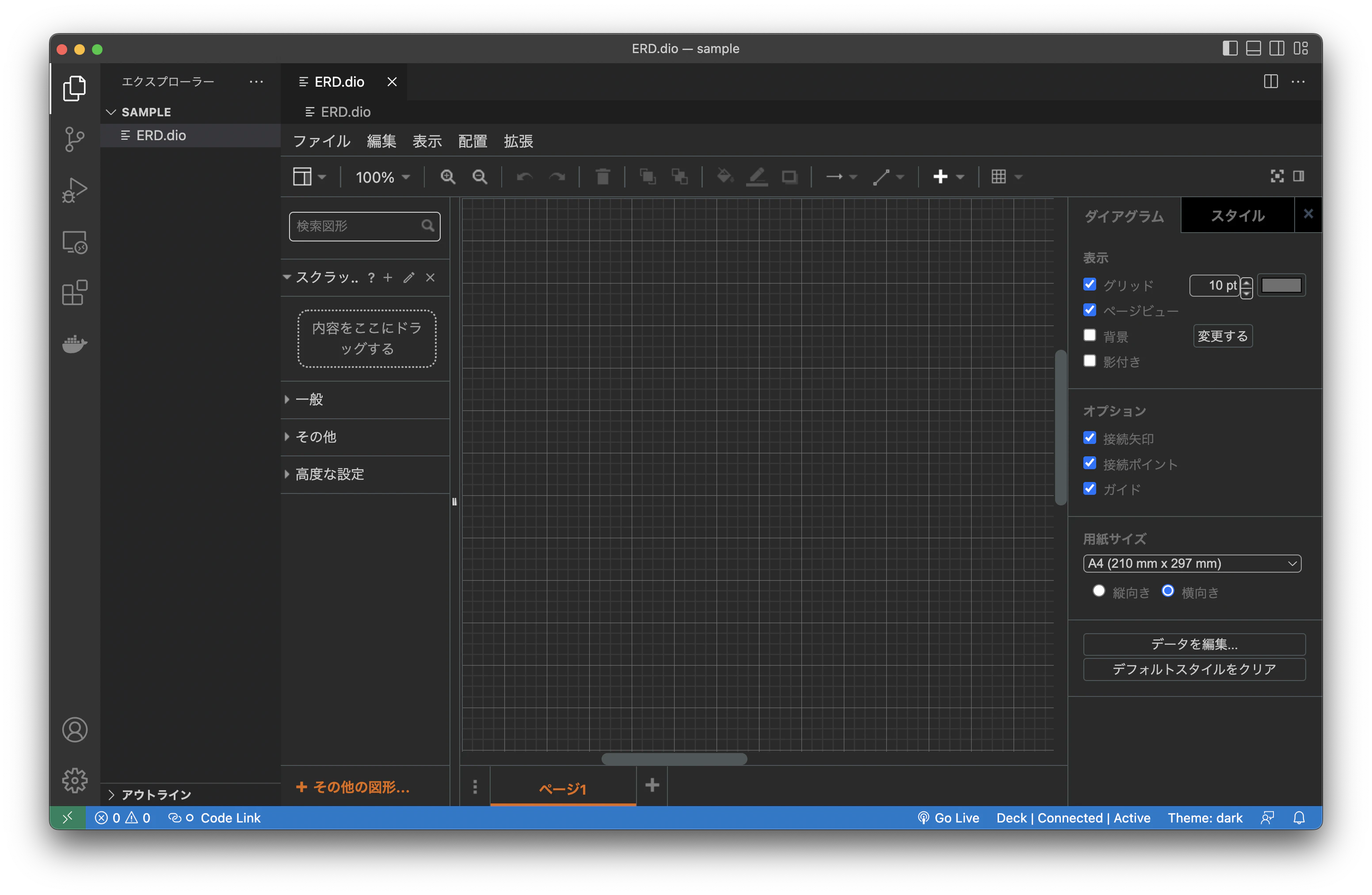Click the insert plus icon in toolbar
The image size is (1372, 895).
point(940,177)
